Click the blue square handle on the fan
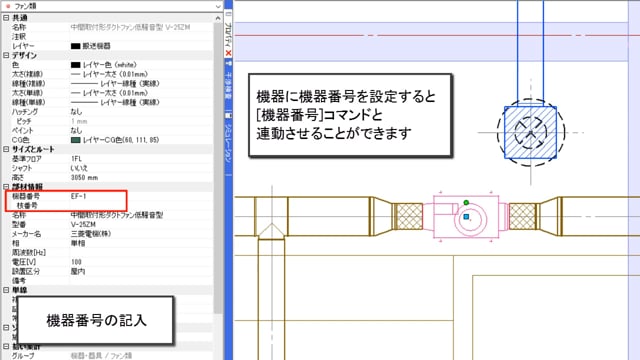Viewport: 640px width, 360px height. [466, 217]
